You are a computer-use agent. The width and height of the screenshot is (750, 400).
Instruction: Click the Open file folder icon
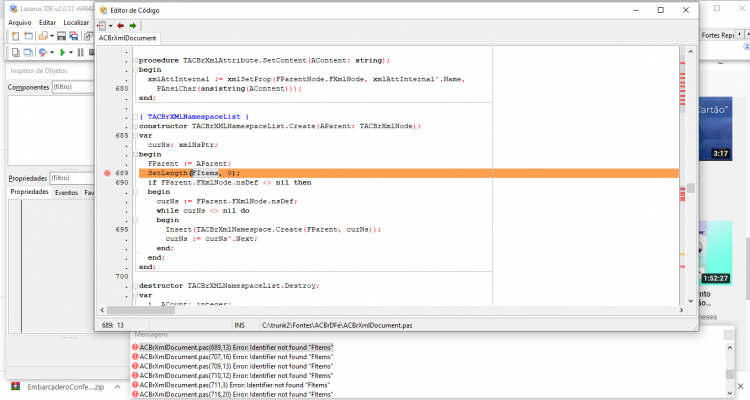point(43,36)
